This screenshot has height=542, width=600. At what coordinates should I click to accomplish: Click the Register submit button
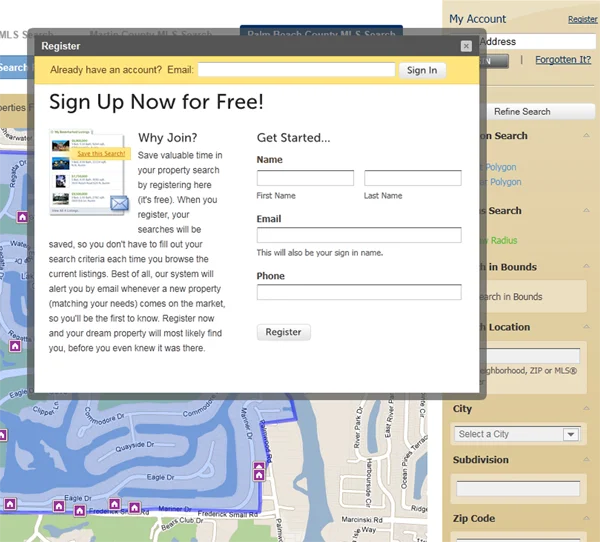pos(283,332)
